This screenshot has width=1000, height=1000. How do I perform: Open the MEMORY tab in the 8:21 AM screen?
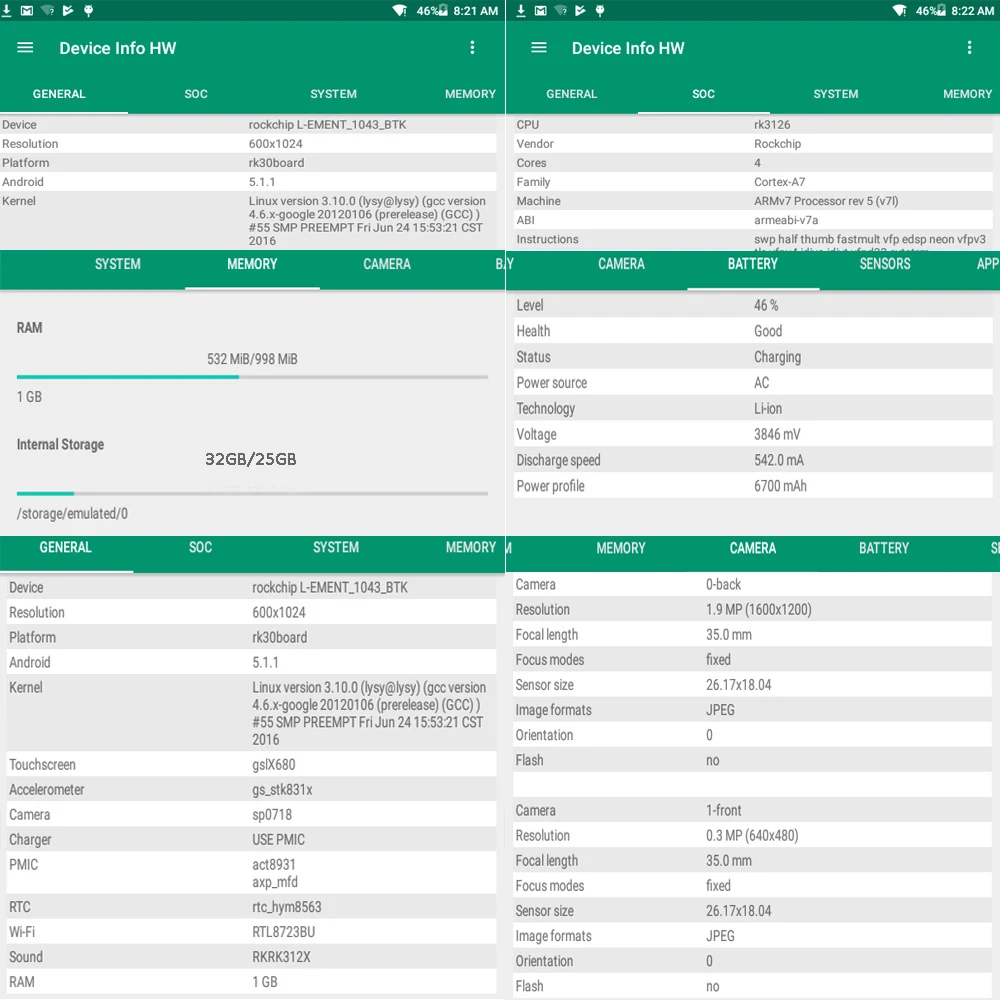pos(470,94)
